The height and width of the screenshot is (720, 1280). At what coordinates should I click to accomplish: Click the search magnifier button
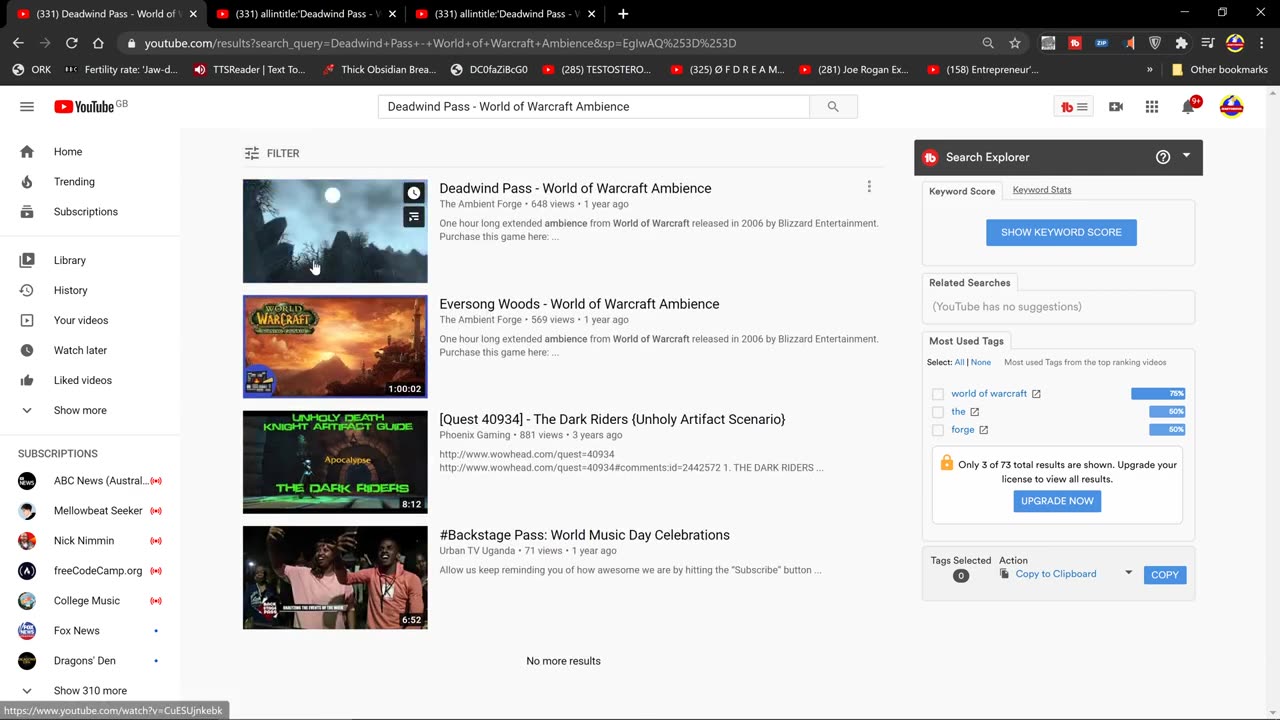pos(833,107)
